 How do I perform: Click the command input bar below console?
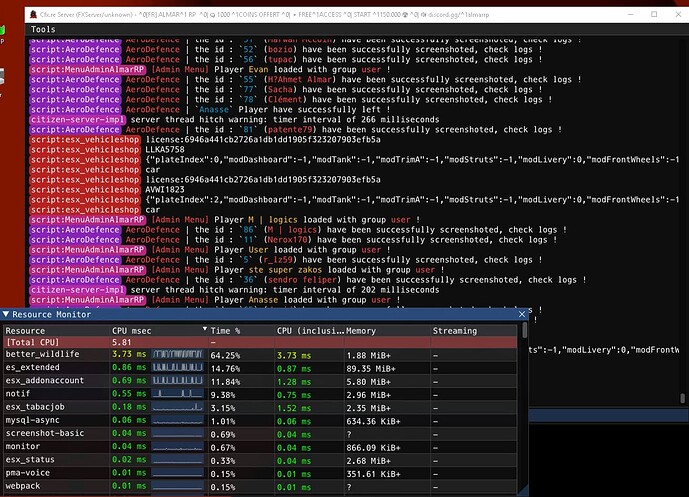(608, 415)
